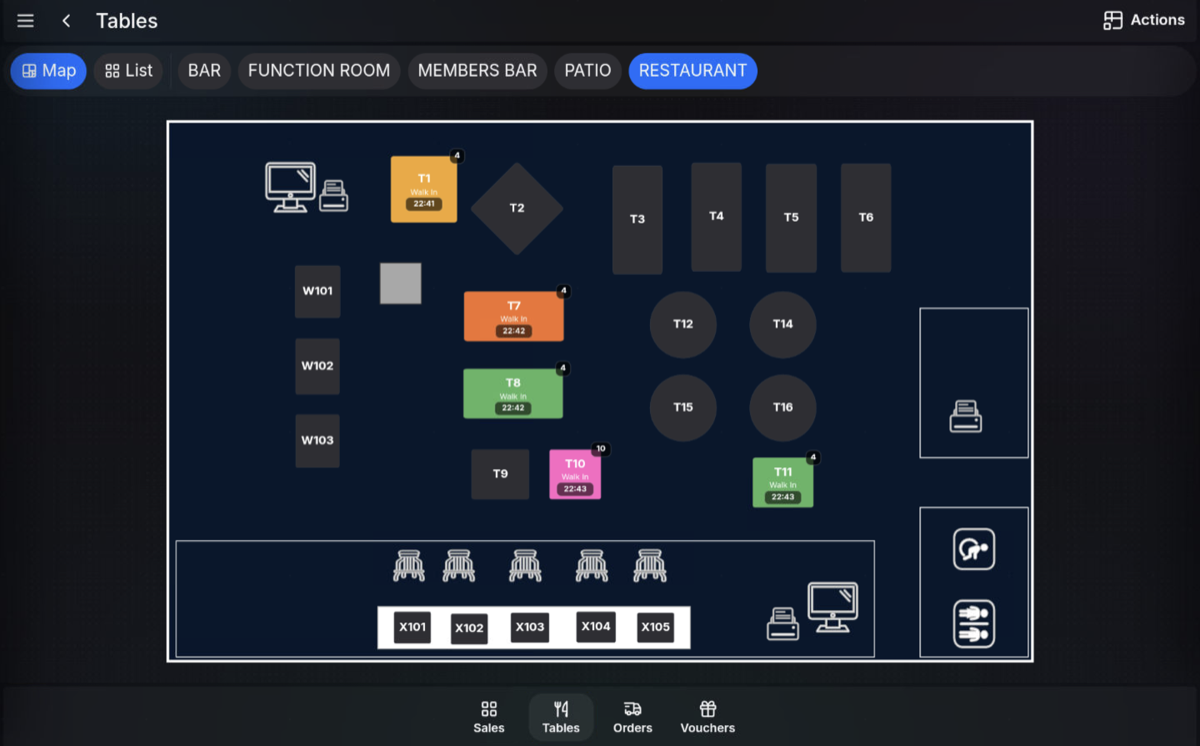The height and width of the screenshot is (746, 1200).
Task: Click the POS monitor icon near T1
Action: (x=290, y=187)
